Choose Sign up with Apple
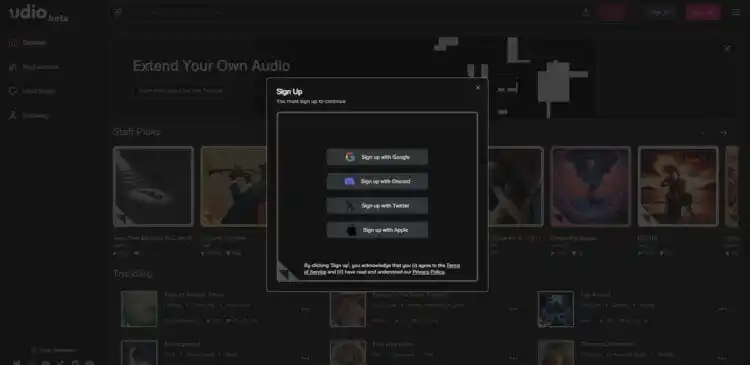 click(x=377, y=230)
